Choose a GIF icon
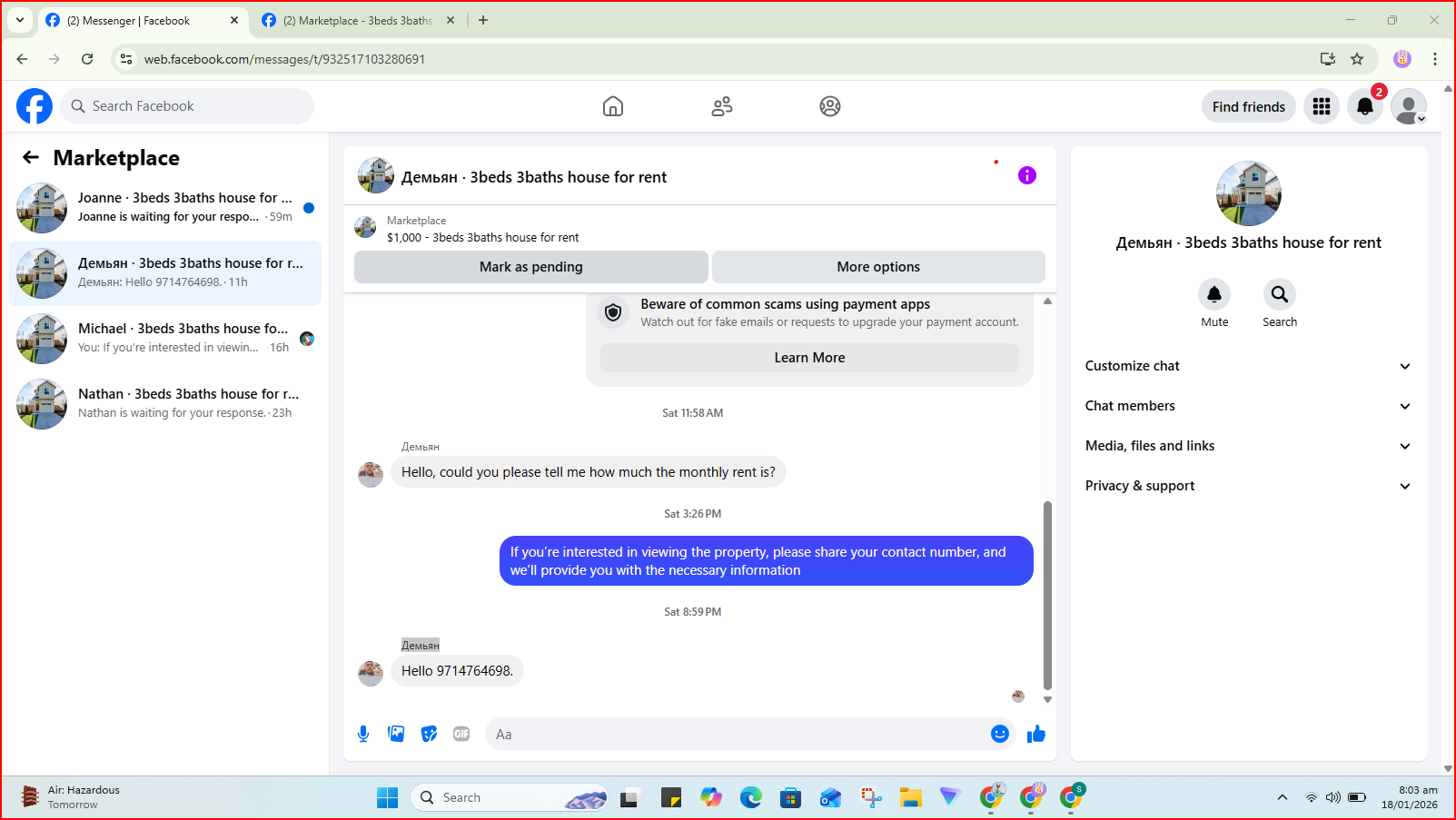Screen dimensions: 1456x820 point(461,734)
